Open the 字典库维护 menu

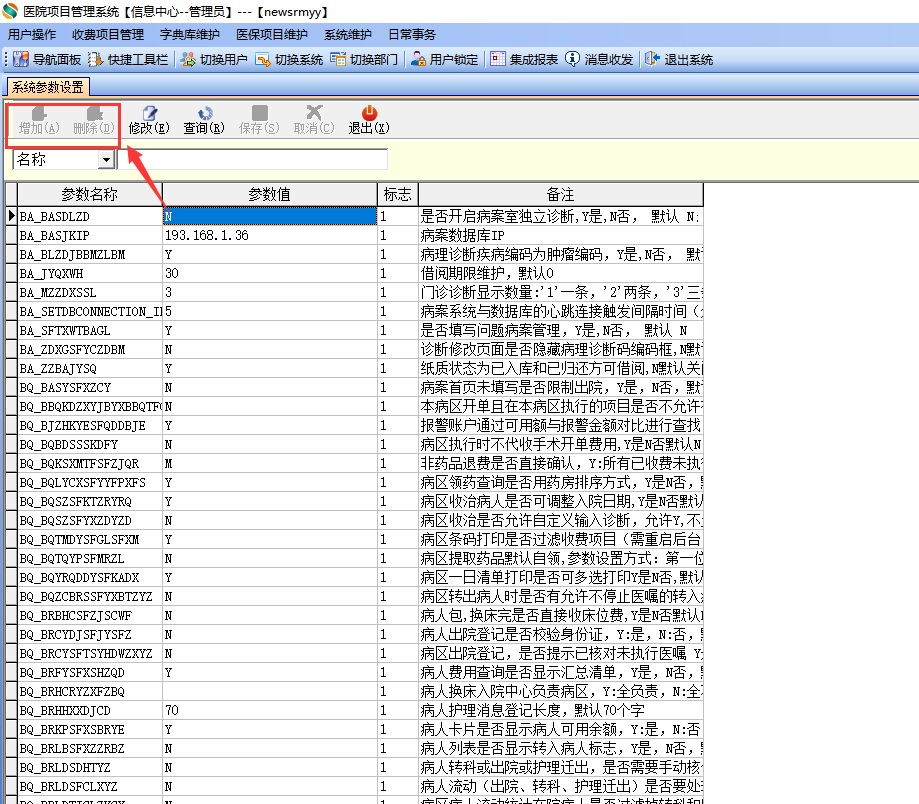click(190, 35)
